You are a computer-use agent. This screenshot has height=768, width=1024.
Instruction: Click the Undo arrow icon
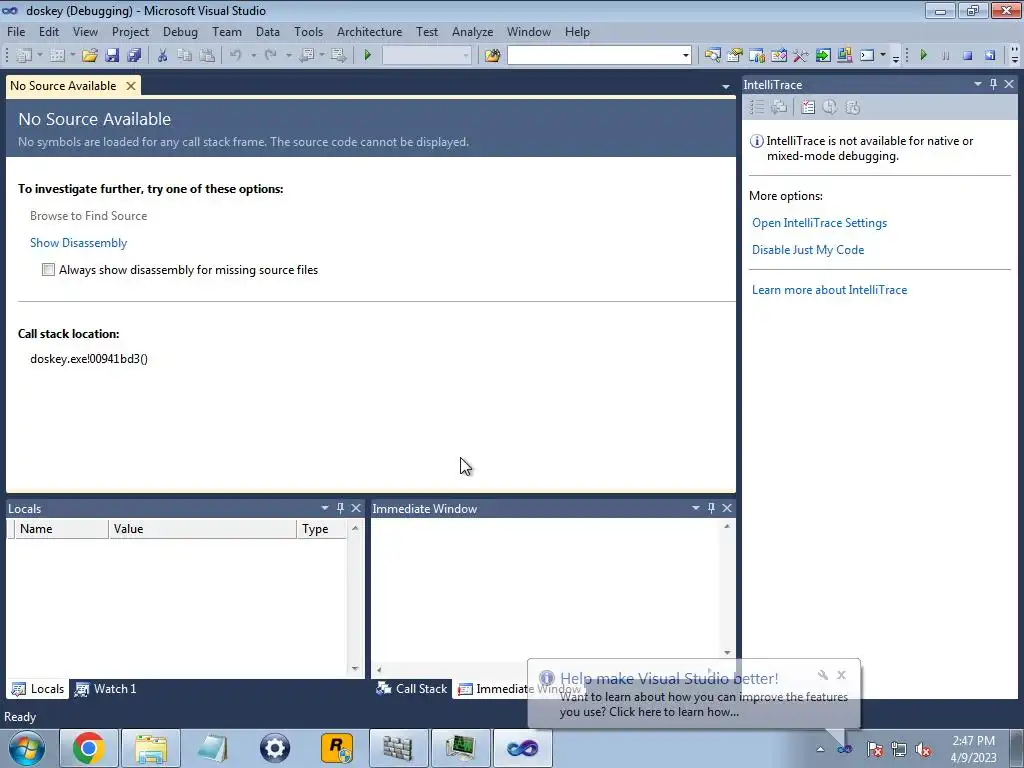[236, 56]
